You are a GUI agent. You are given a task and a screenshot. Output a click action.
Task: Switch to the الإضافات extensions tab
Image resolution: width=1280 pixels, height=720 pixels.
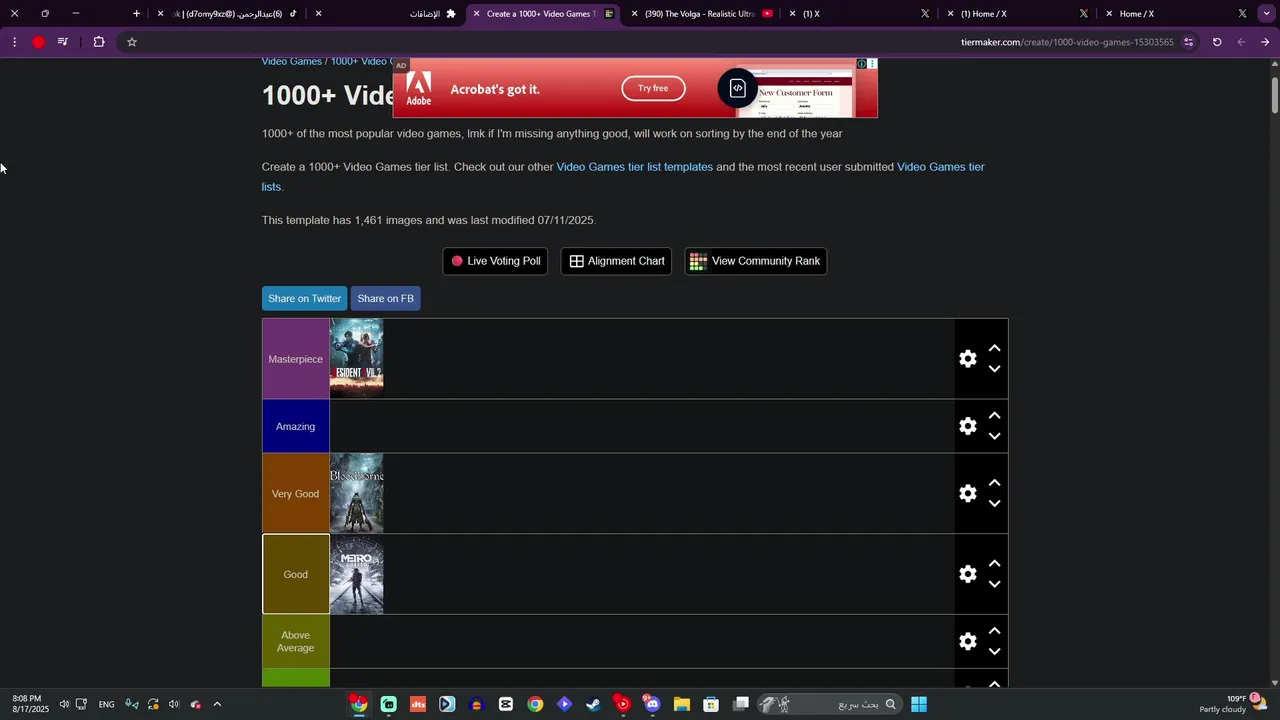click(388, 14)
